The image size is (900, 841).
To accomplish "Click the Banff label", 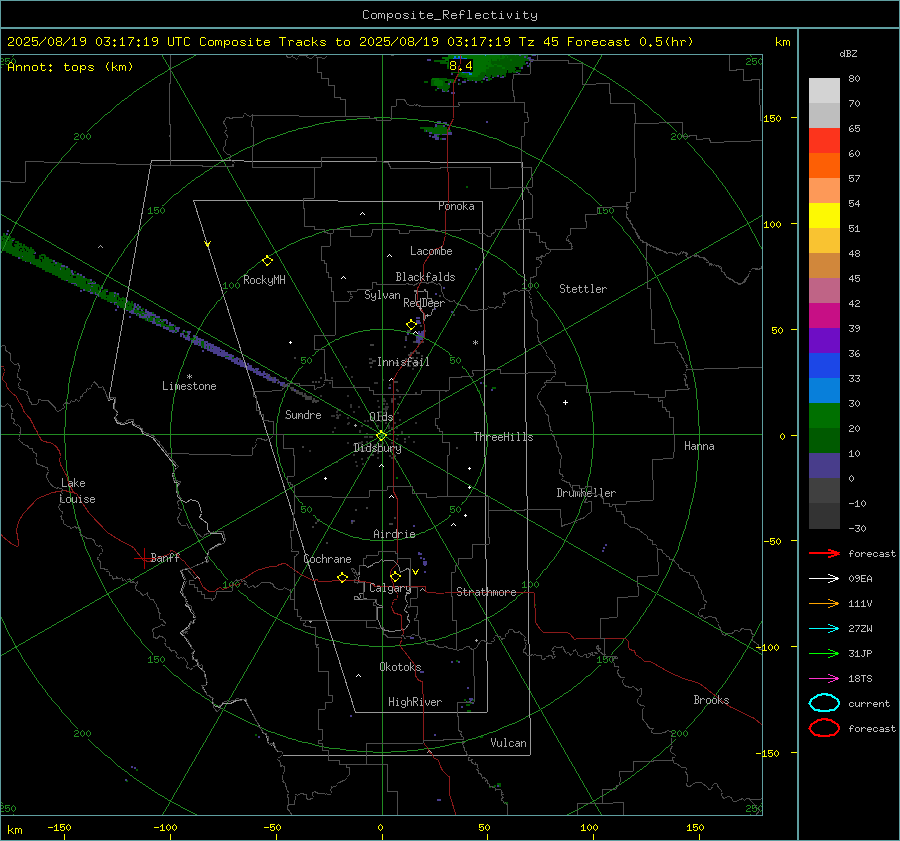I will (165, 557).
